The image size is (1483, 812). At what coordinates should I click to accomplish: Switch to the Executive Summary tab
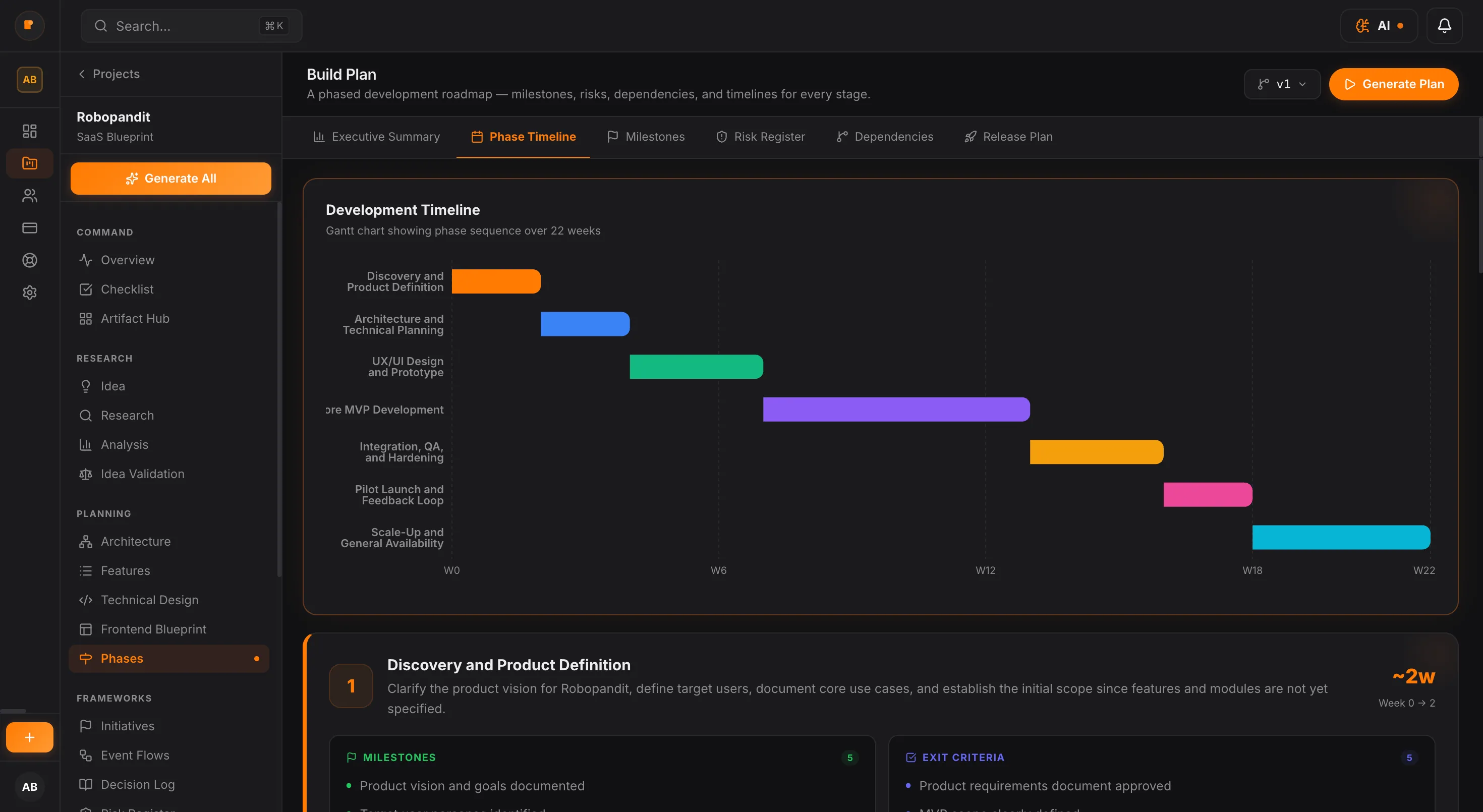coord(376,136)
